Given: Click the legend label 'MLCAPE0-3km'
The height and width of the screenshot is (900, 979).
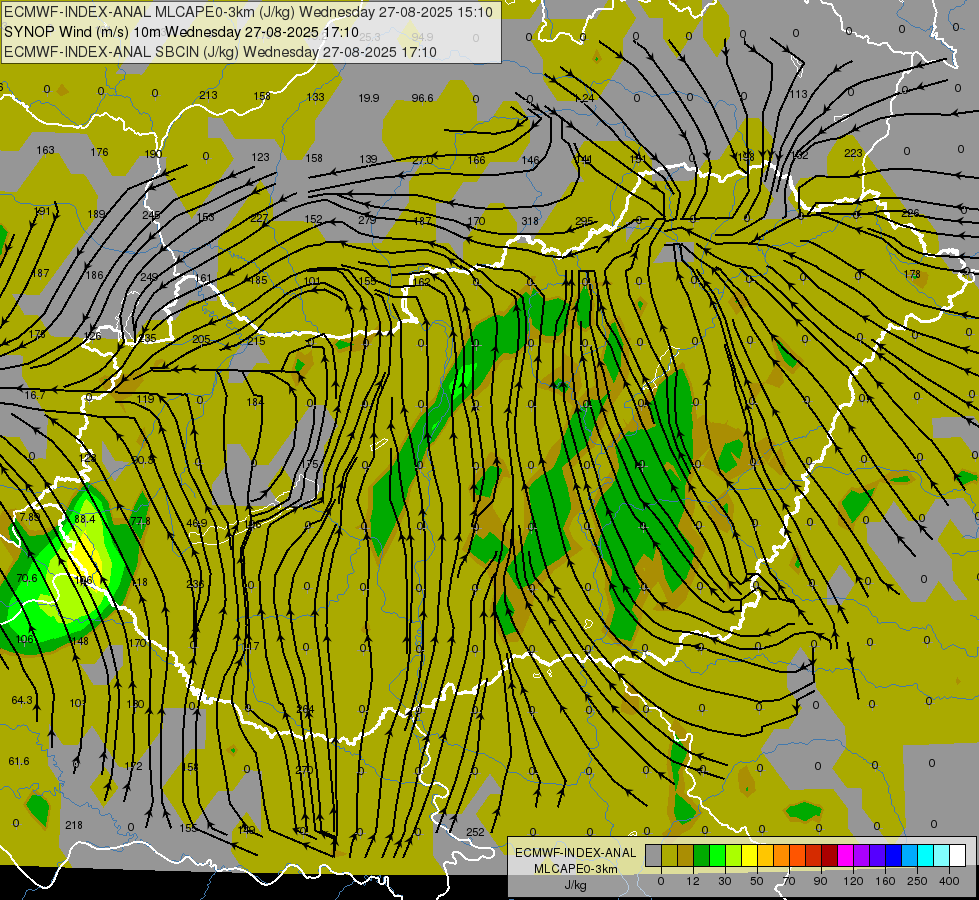Looking at the screenshot, I should coord(575,869).
